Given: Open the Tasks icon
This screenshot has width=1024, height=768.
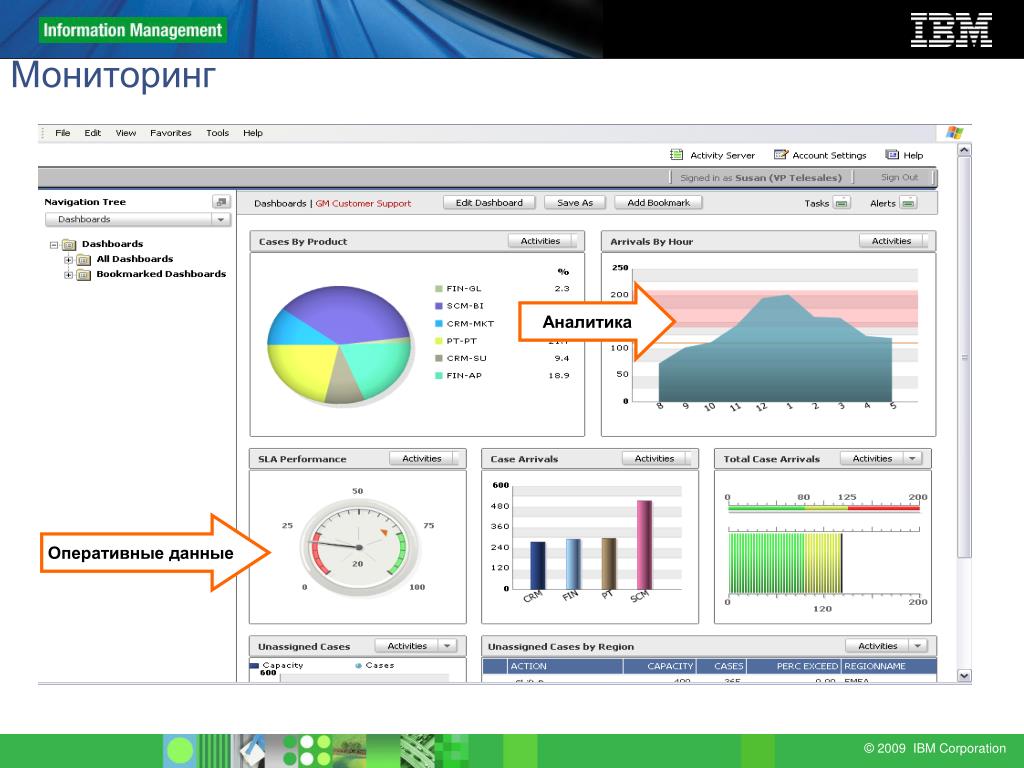Looking at the screenshot, I should coord(842,203).
